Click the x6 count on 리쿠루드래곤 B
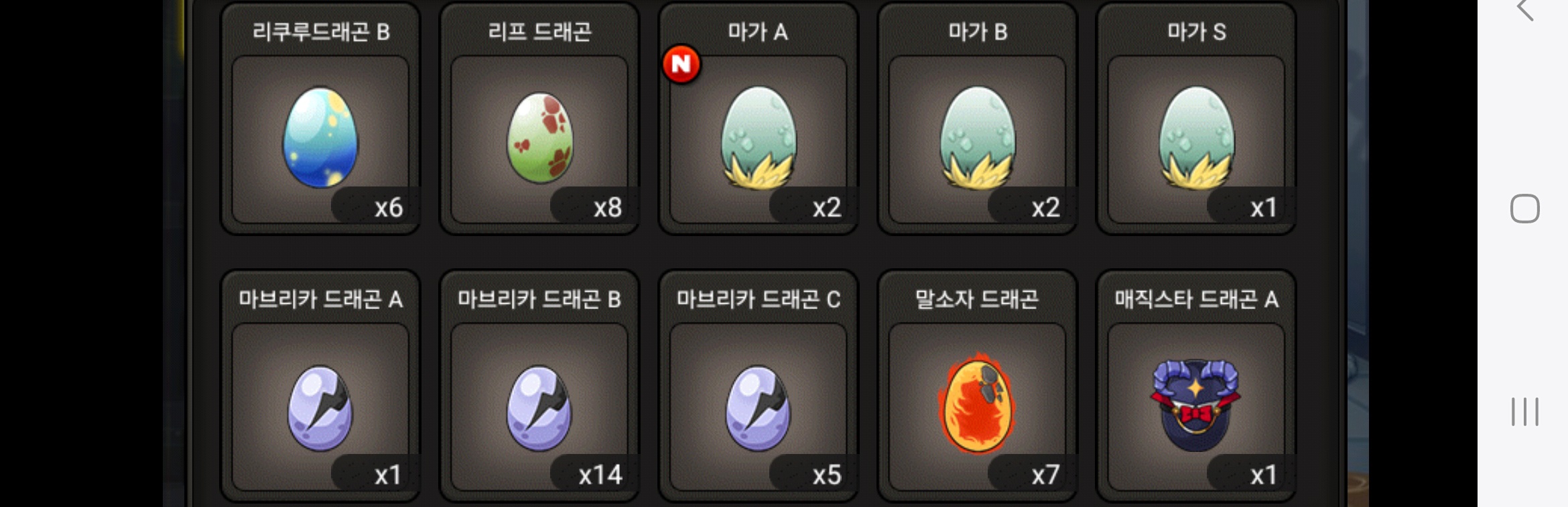Viewport: 1568px width, 507px height. pos(389,208)
